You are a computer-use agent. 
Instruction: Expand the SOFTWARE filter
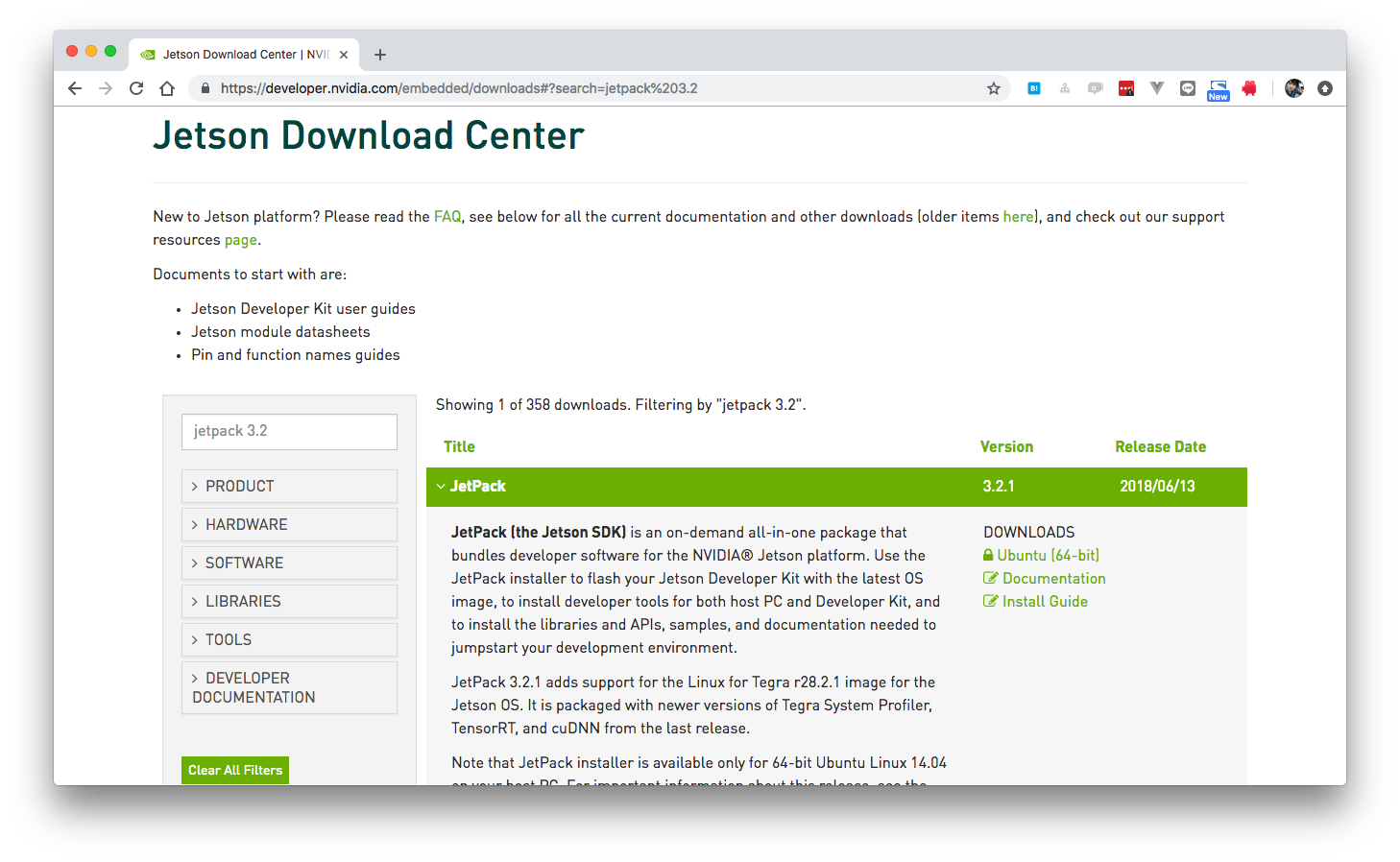coord(289,563)
